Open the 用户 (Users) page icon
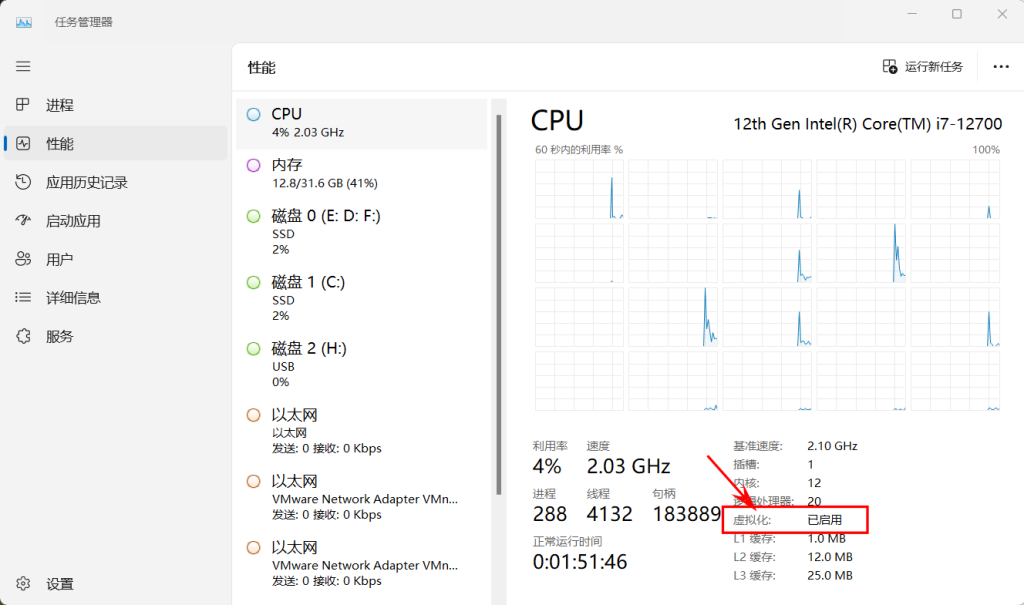1024x605 pixels. [23, 259]
